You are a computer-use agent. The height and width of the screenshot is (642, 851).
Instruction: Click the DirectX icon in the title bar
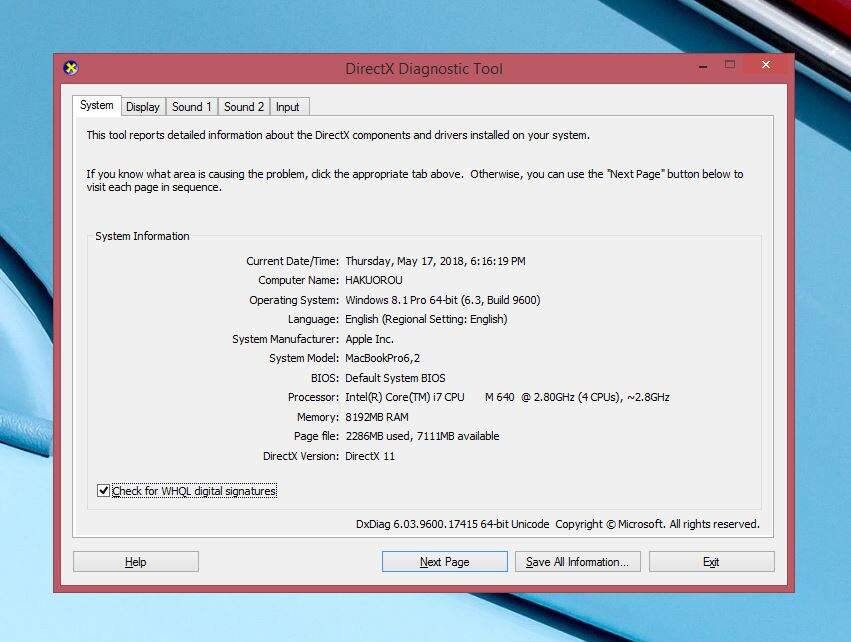point(70,68)
